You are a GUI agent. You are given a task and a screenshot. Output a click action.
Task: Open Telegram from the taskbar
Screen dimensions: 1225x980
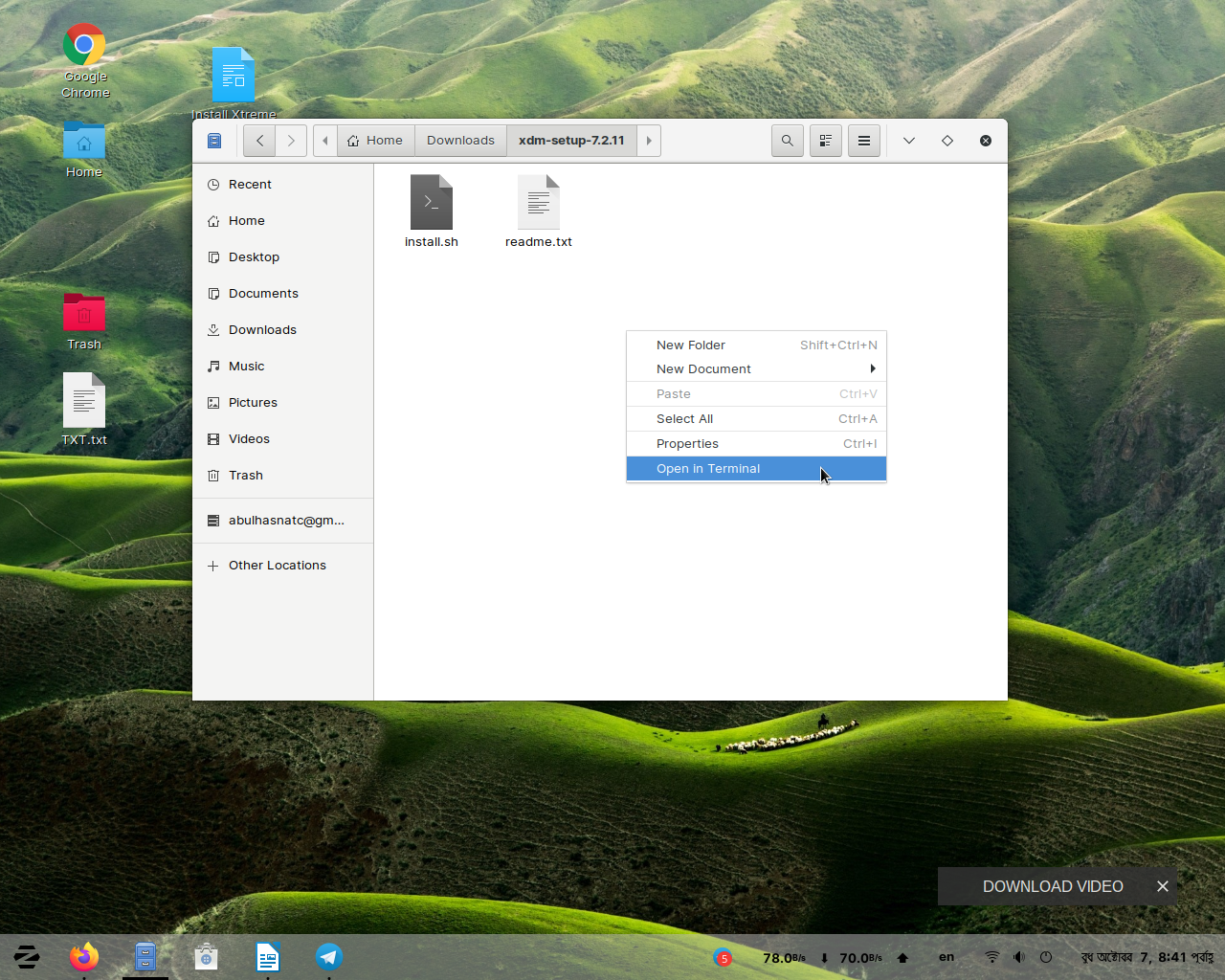pos(328,956)
